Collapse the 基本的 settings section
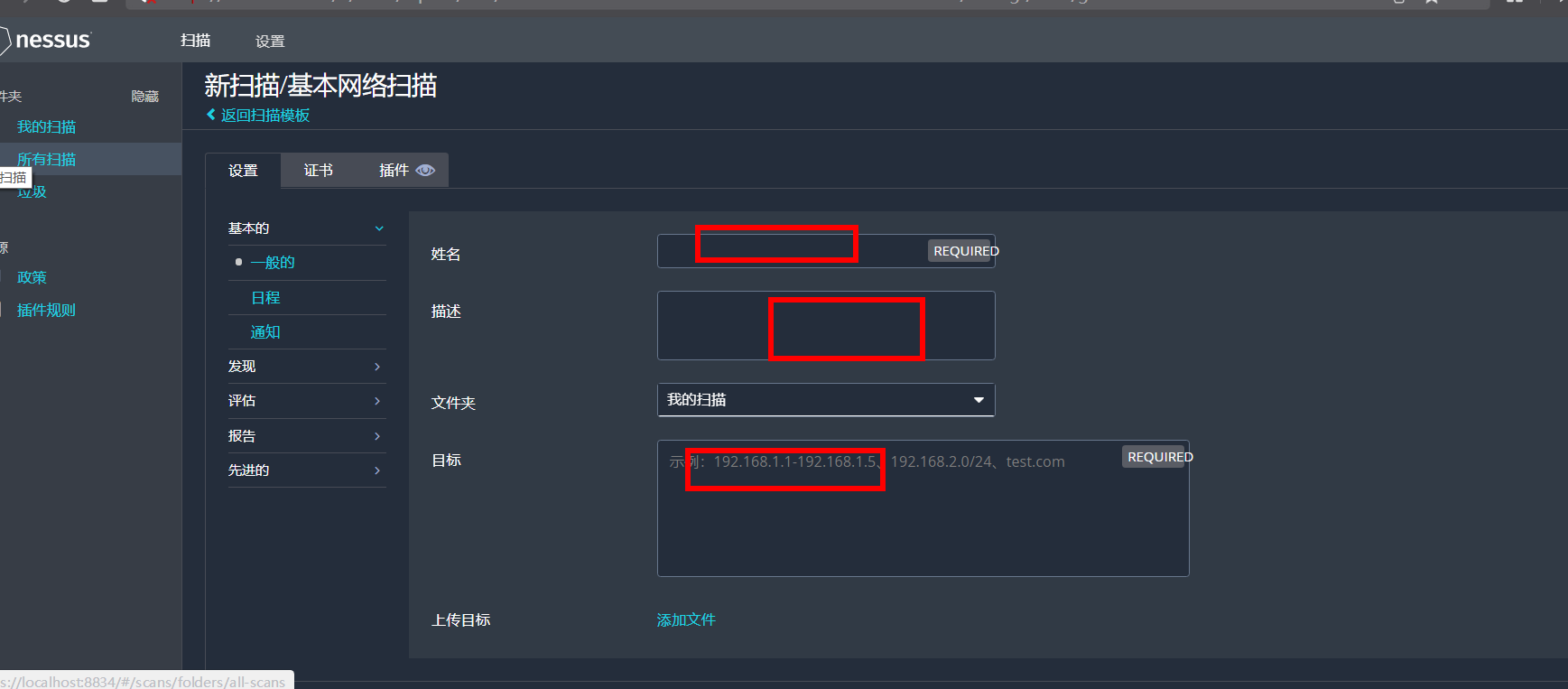Image resolution: width=1568 pixels, height=689 pixels. (x=307, y=228)
